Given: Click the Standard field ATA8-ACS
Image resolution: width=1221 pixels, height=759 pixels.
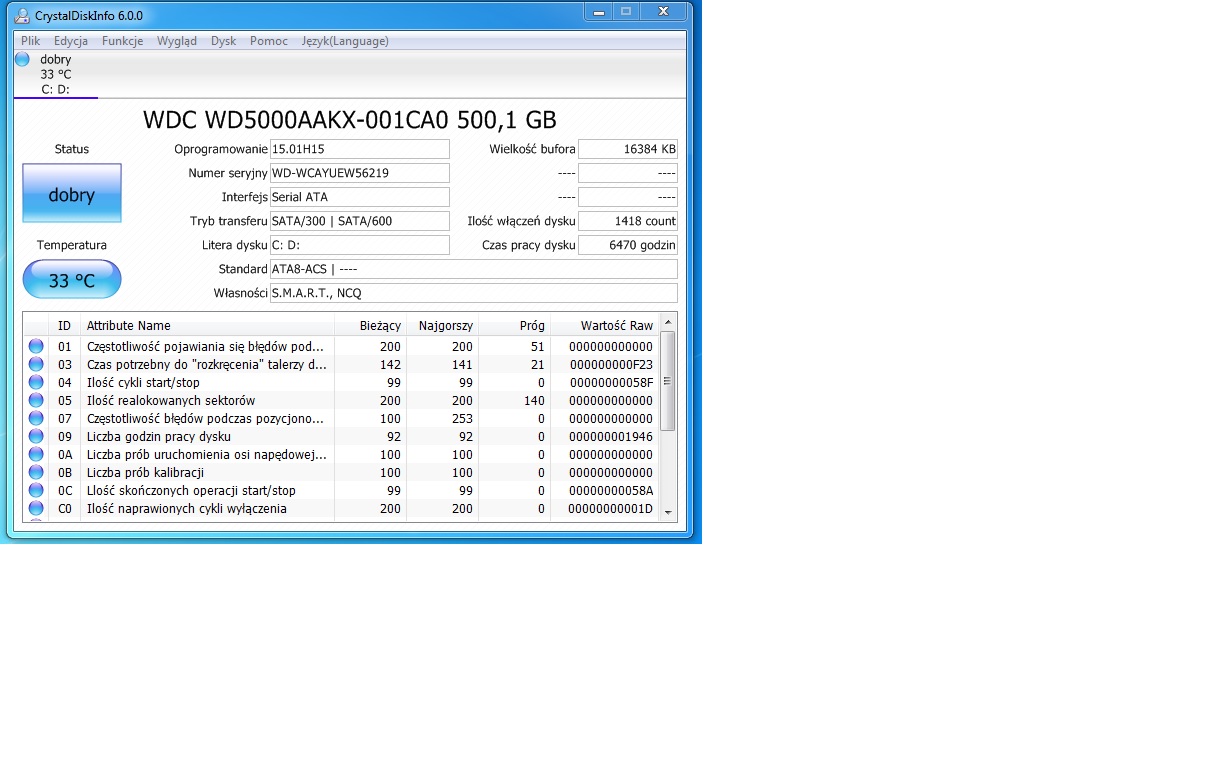Looking at the screenshot, I should pyautogui.click(x=474, y=269).
